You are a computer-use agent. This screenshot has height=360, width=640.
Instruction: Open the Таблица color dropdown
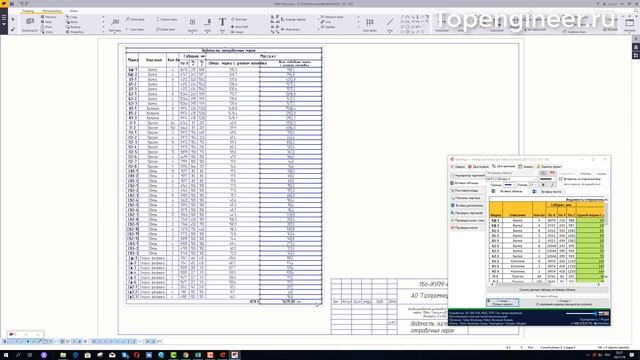coord(509,185)
